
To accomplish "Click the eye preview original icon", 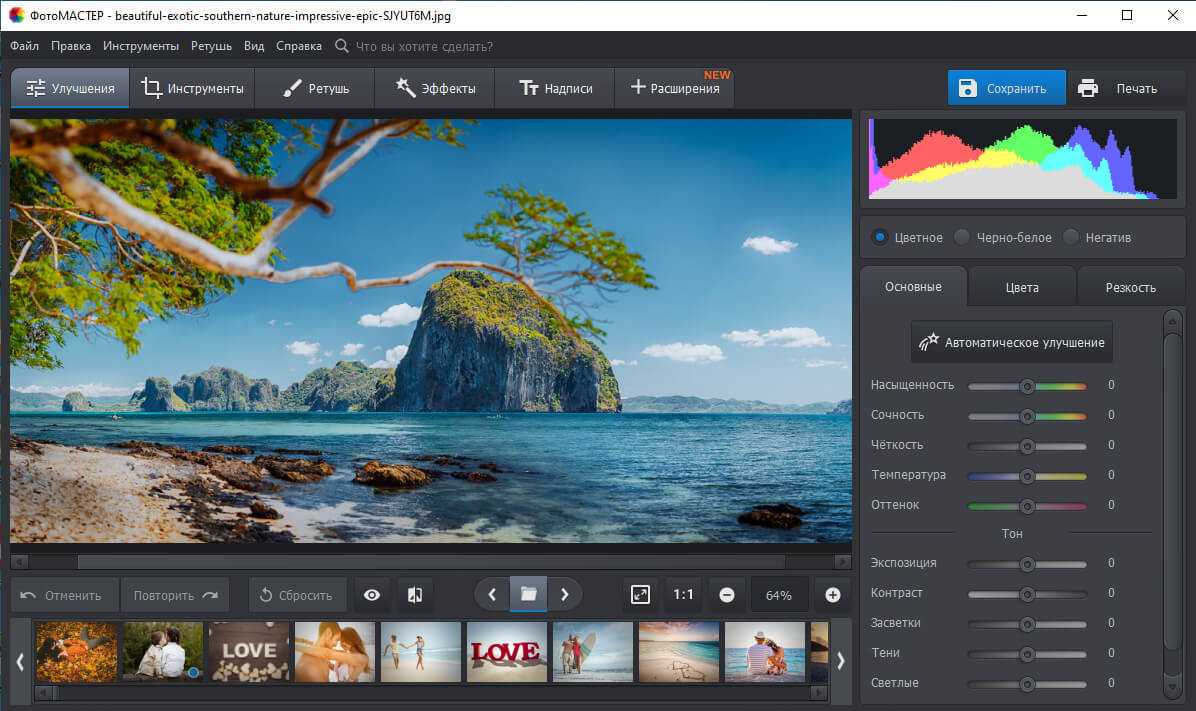I will point(372,595).
